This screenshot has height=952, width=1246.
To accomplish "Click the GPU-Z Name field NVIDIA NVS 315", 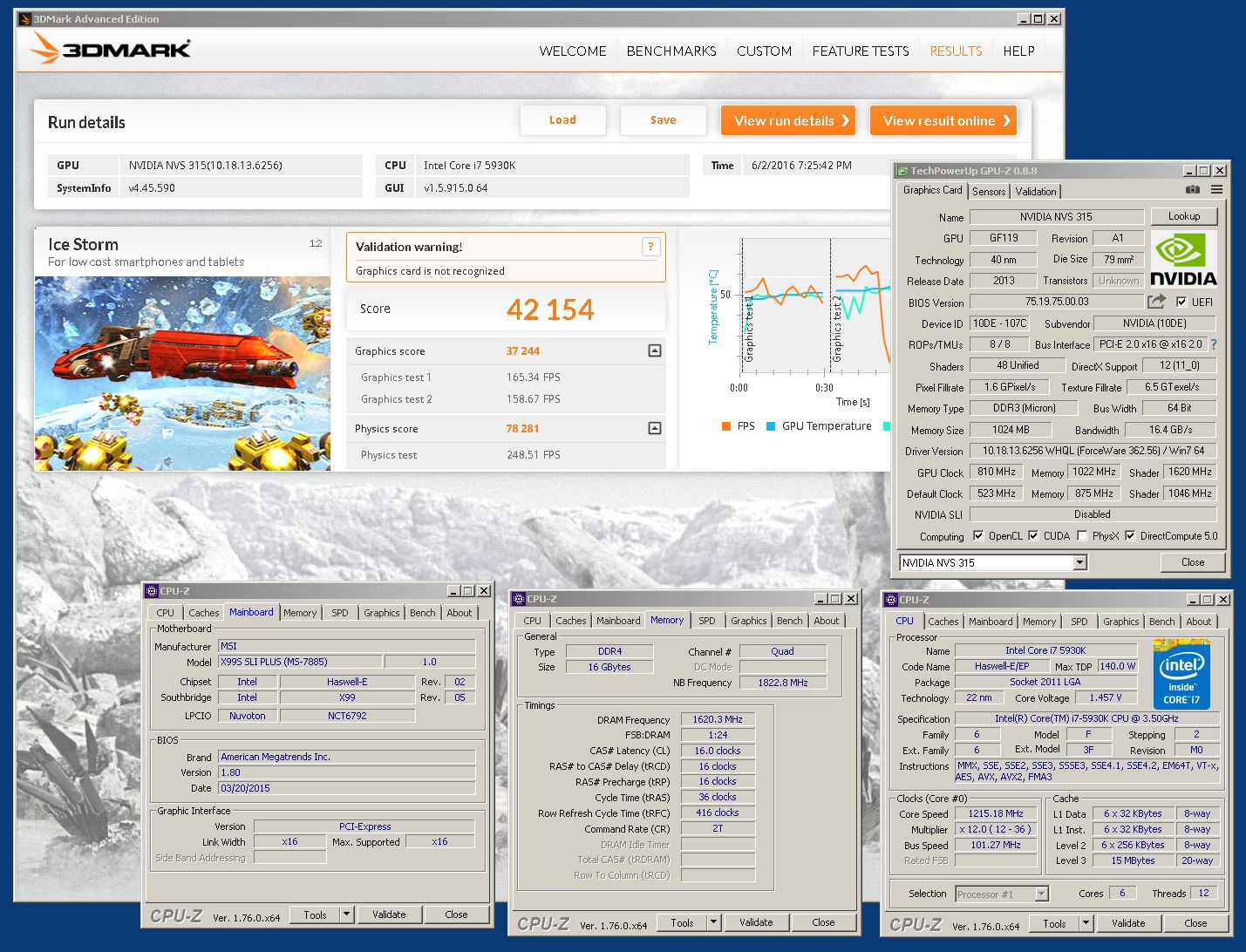I will [x=1056, y=217].
